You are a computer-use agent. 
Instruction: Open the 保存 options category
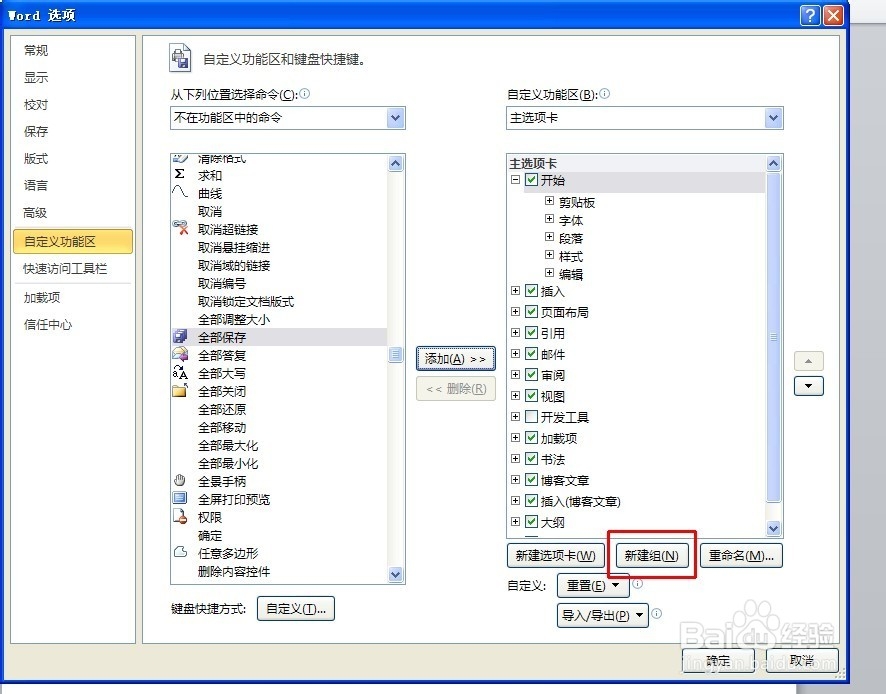(36, 132)
